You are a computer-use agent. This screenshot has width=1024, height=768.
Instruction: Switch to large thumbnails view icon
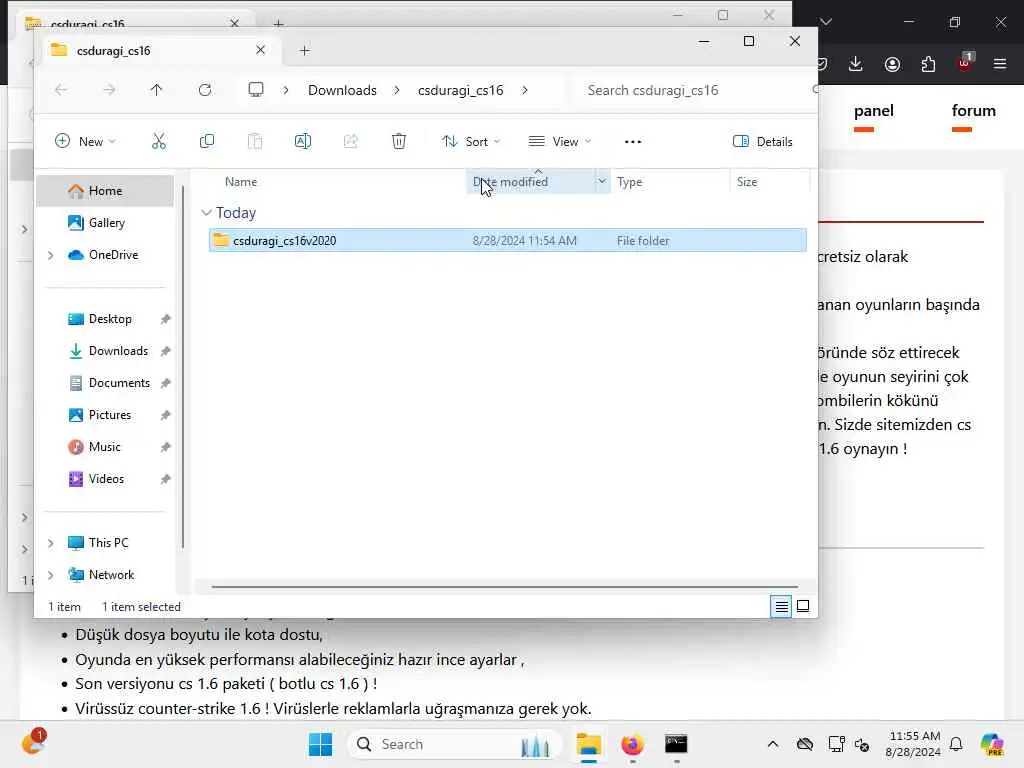coord(803,607)
